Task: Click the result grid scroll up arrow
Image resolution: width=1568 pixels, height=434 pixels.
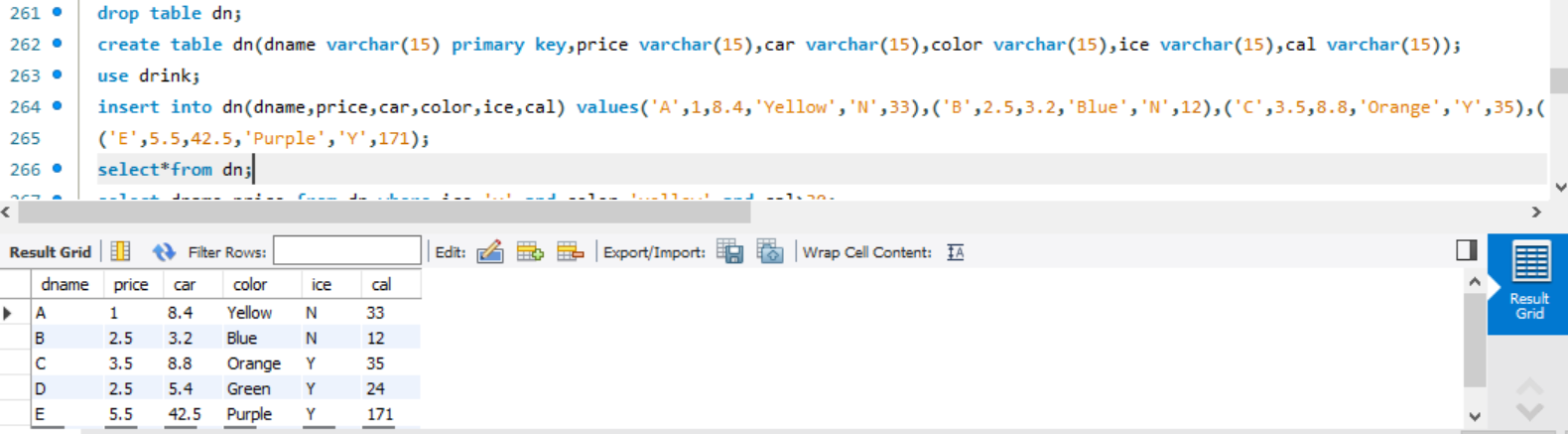Action: pyautogui.click(x=1475, y=282)
